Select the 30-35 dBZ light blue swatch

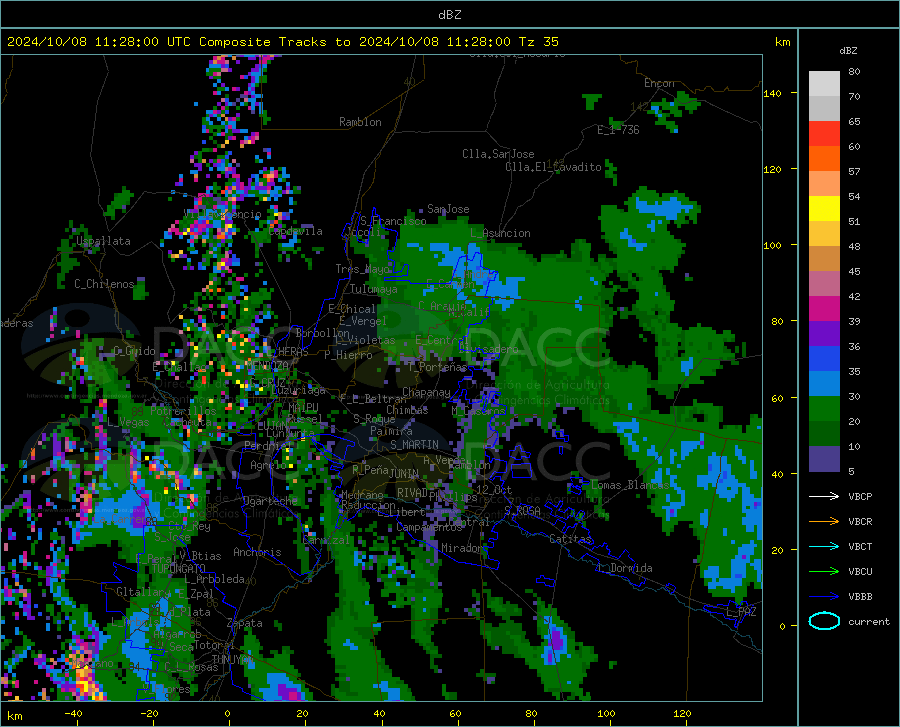coord(824,384)
